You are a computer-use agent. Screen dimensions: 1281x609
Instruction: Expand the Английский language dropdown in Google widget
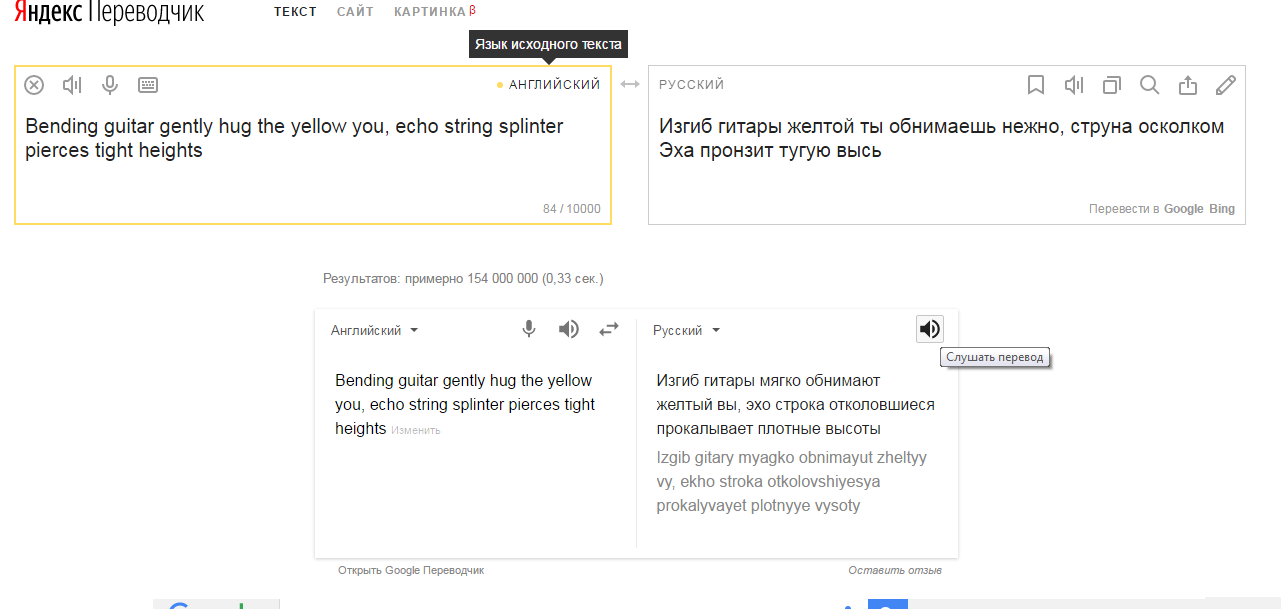(x=375, y=330)
